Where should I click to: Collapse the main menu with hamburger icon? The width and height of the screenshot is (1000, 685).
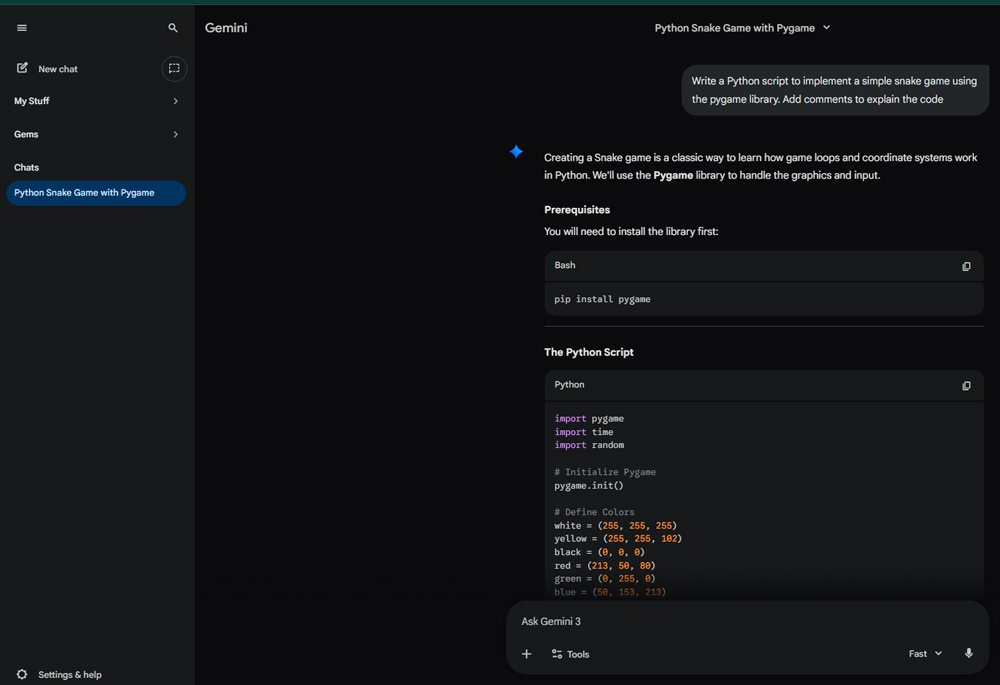[x=22, y=28]
